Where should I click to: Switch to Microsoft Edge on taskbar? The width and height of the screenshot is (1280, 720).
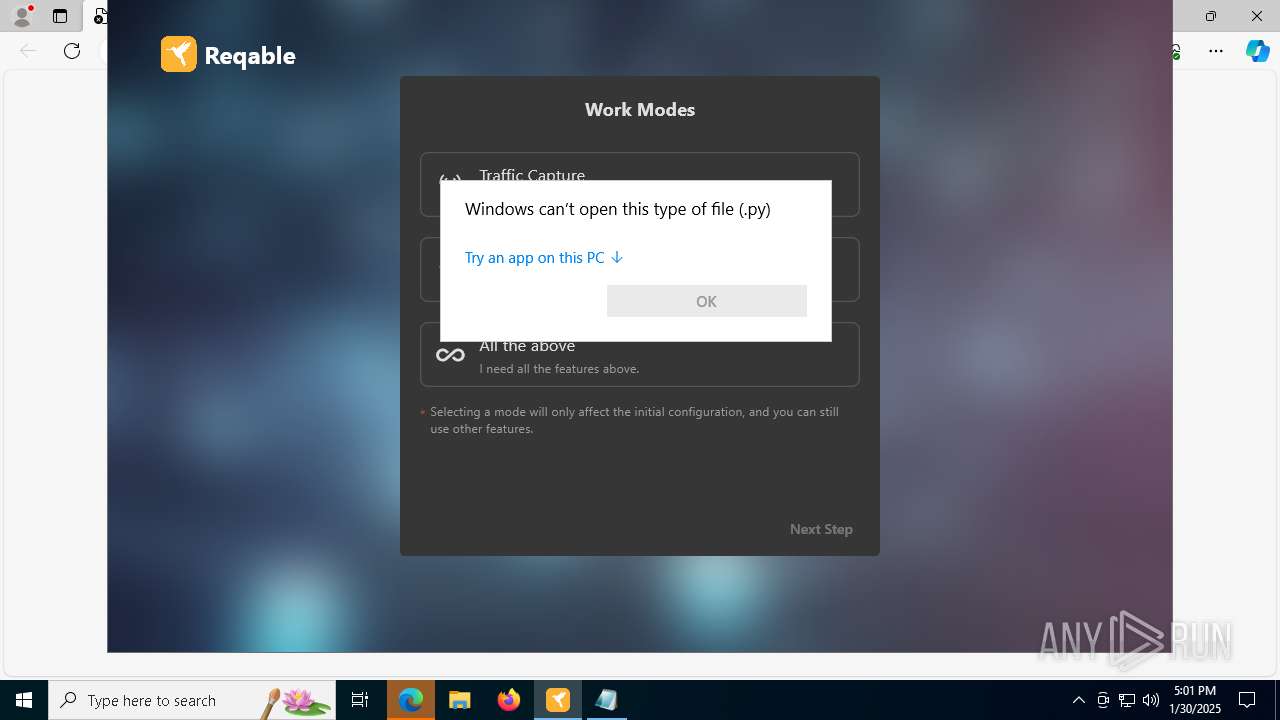pos(411,700)
